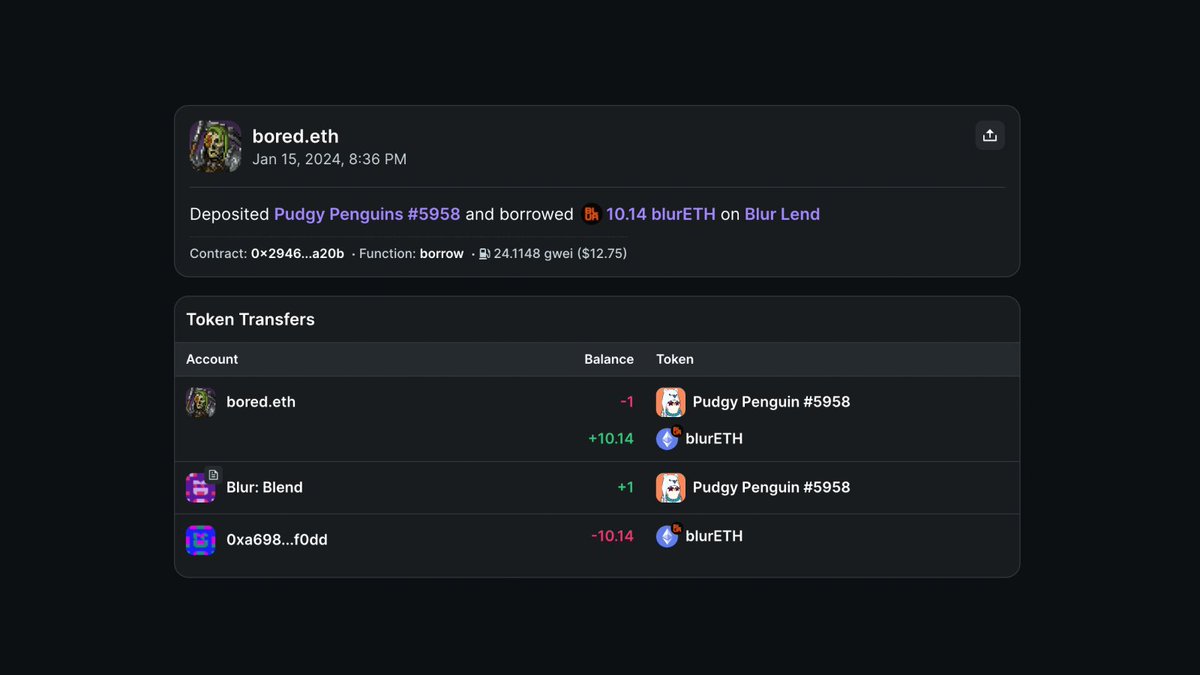Click the share/export icon on the transaction card
Screen dimensions: 1200x675
990,135
